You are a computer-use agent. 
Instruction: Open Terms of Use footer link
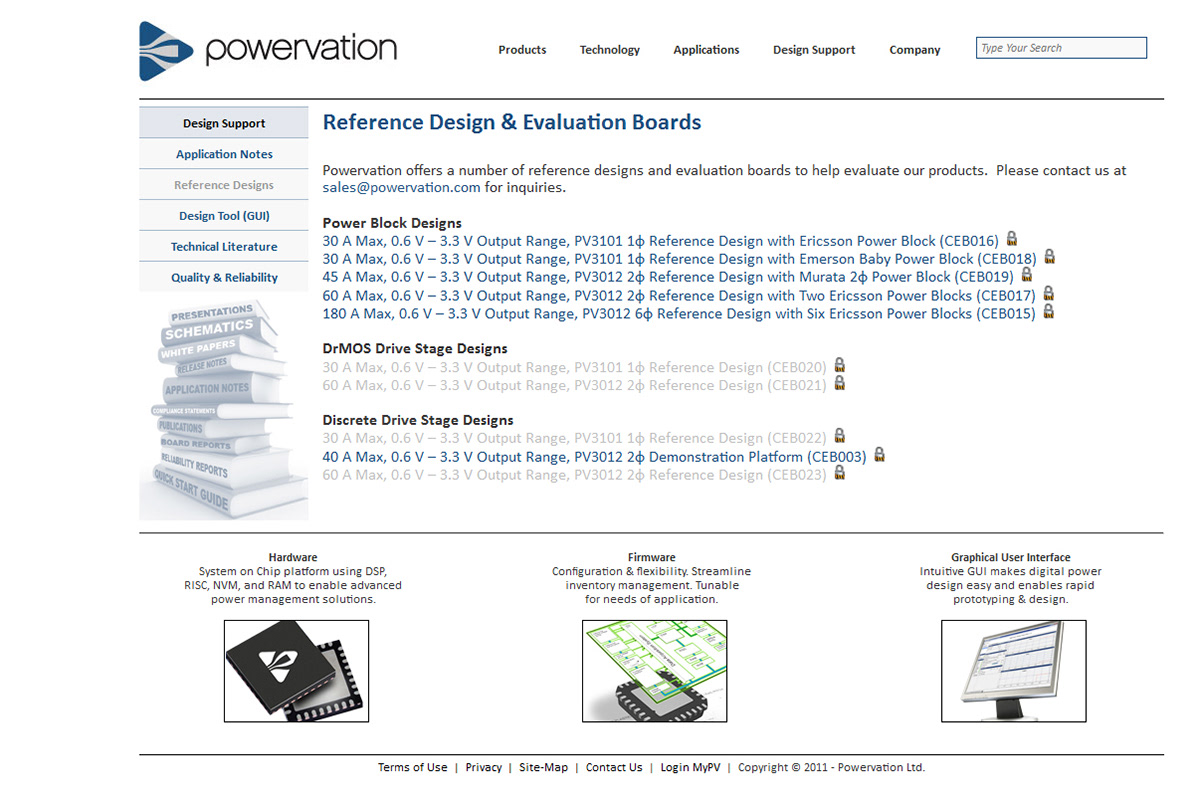[x=412, y=768]
